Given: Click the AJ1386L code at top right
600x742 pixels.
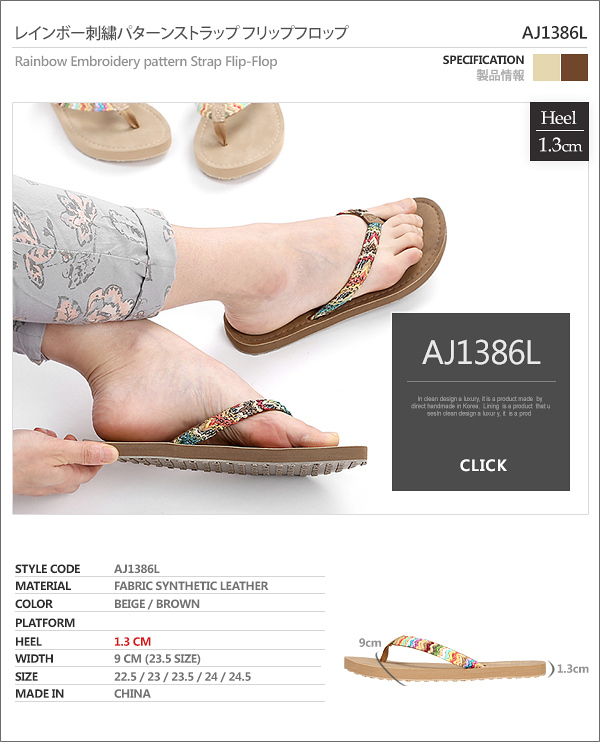Looking at the screenshot, I should click(x=554, y=33).
